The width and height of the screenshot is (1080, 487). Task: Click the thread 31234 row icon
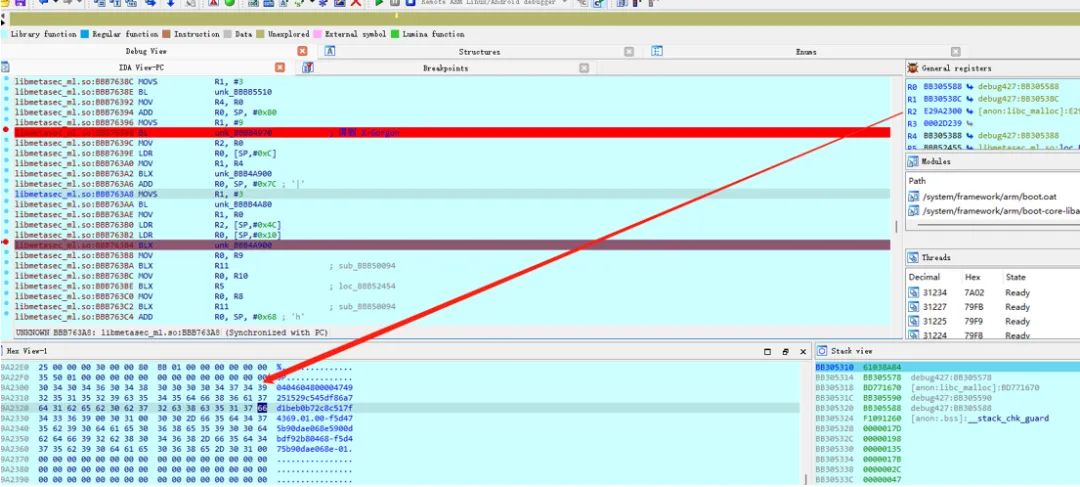pos(914,293)
